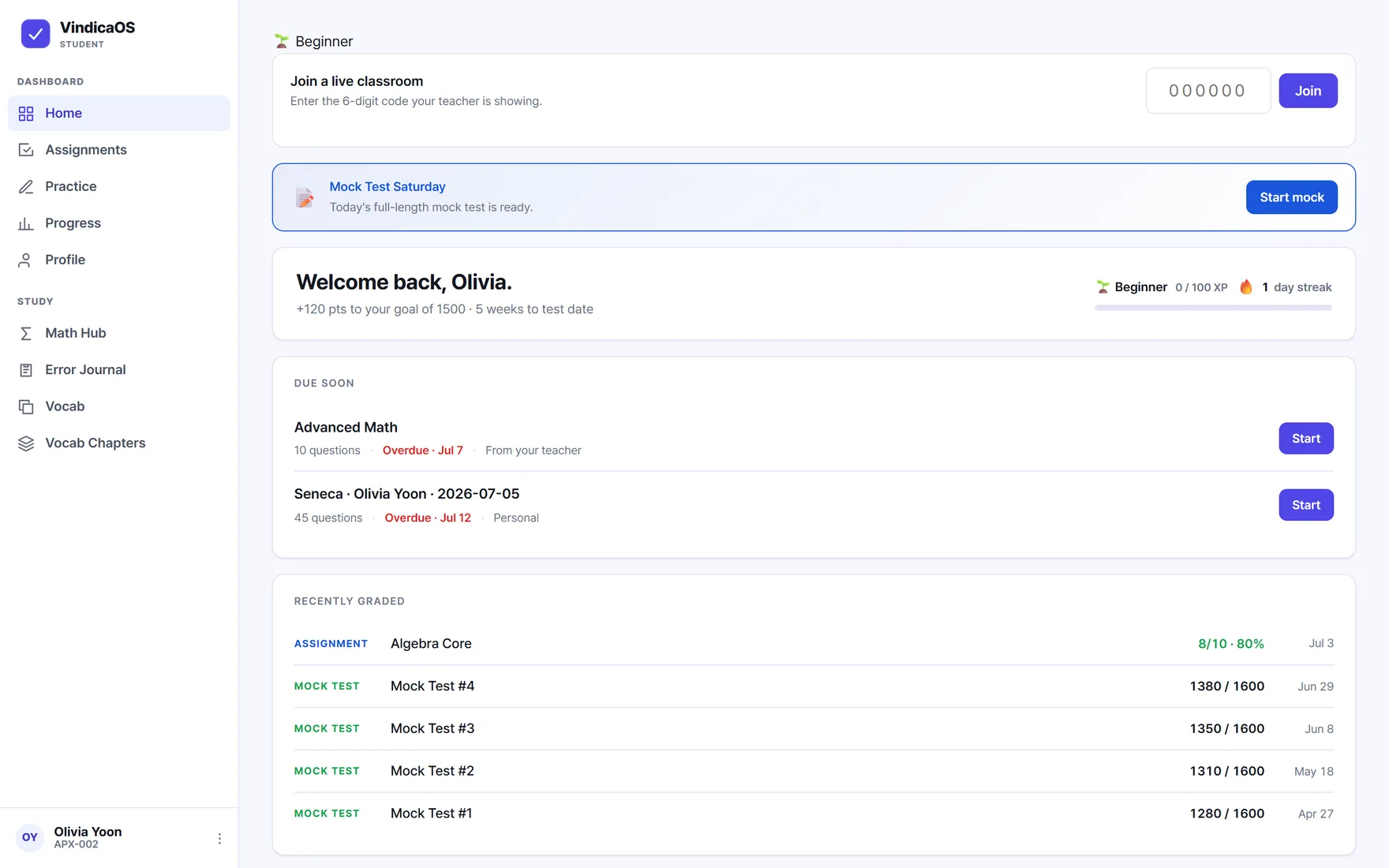1389x868 pixels.
Task: Open the Error Journal
Action: [x=119, y=370]
